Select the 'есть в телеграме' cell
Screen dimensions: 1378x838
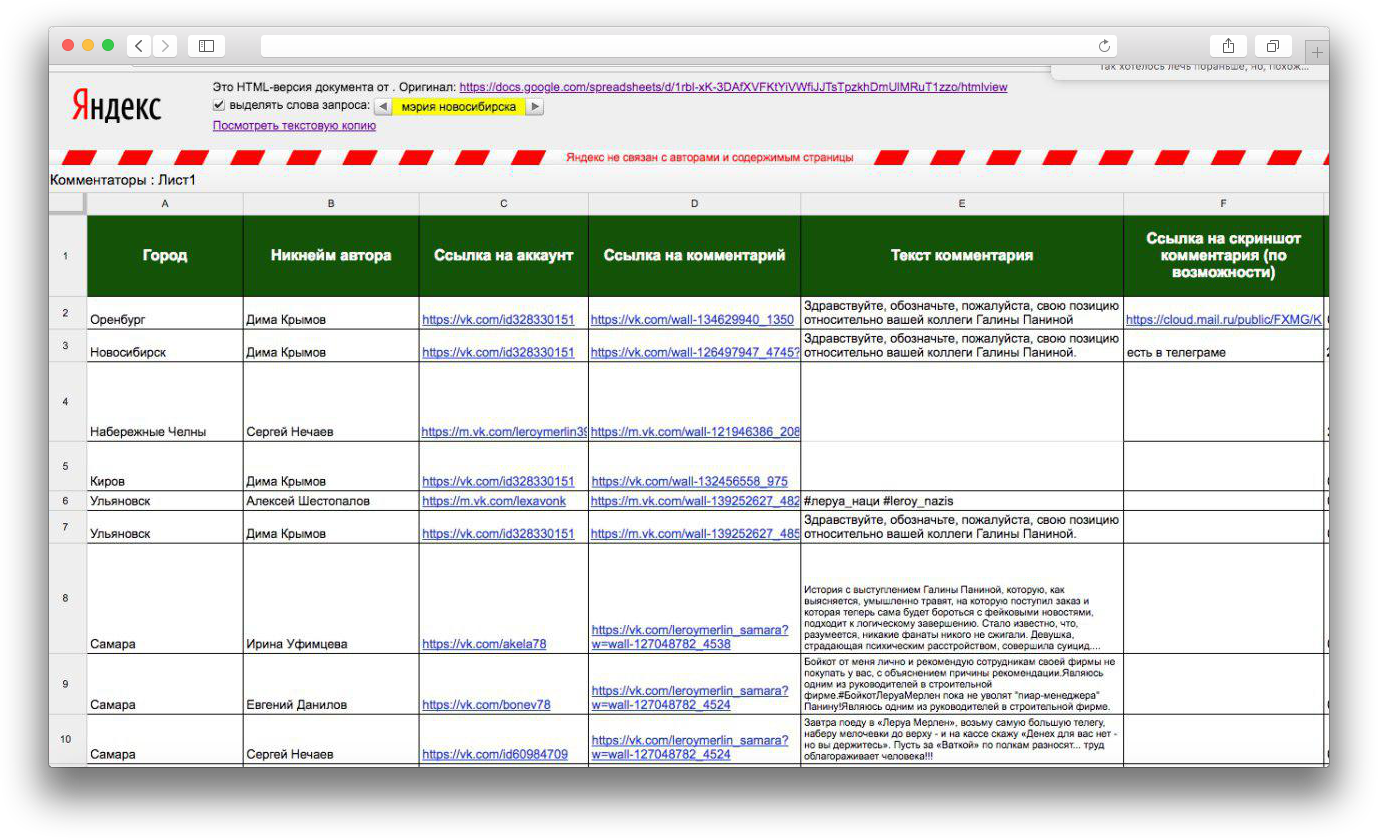pos(1223,345)
